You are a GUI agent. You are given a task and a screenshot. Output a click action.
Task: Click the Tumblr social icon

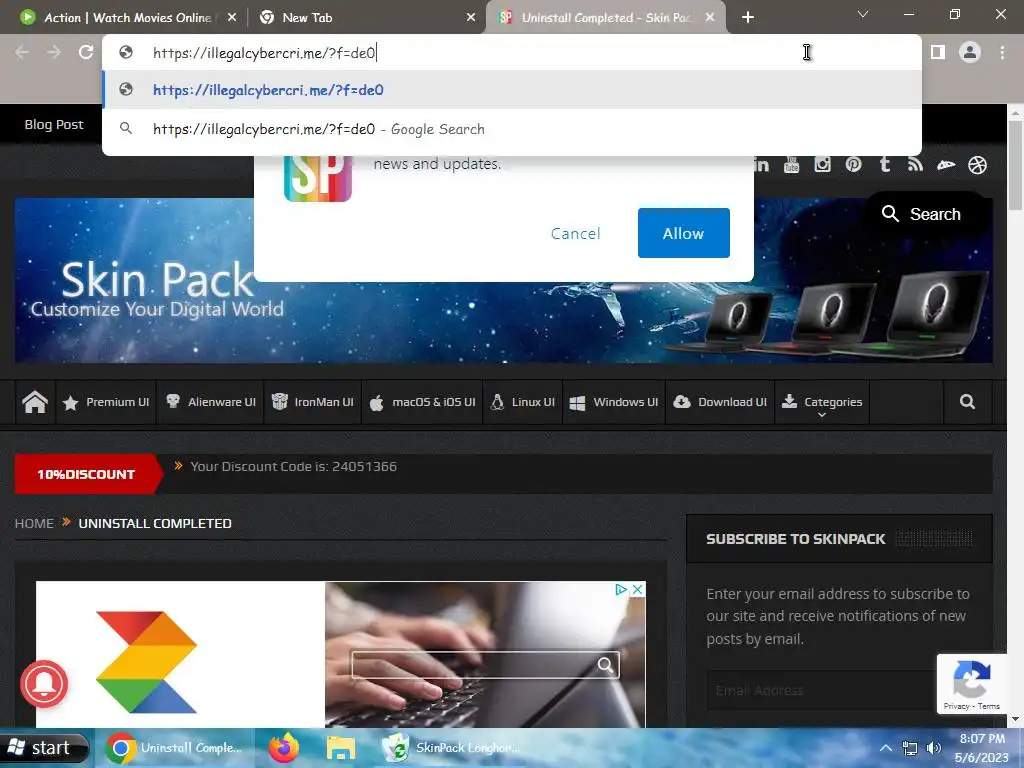click(885, 165)
